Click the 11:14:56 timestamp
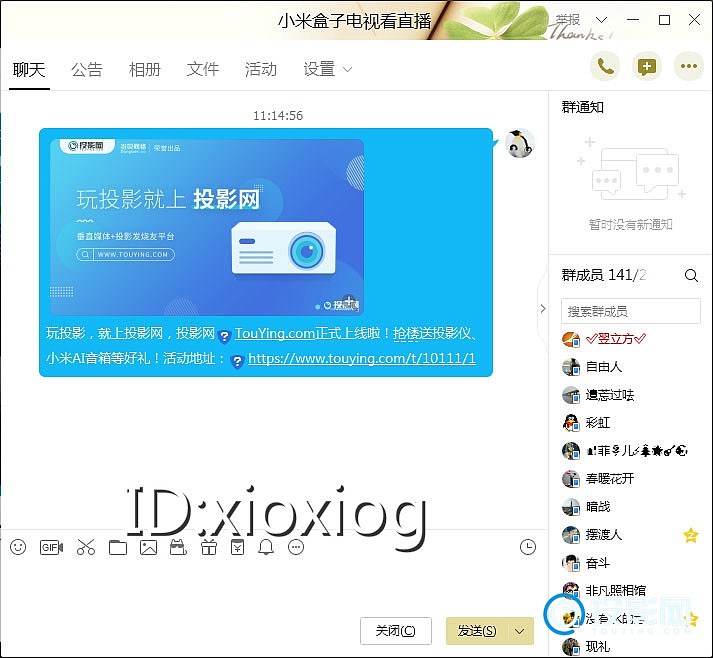Screen dimensions: 713x658 click(278, 116)
